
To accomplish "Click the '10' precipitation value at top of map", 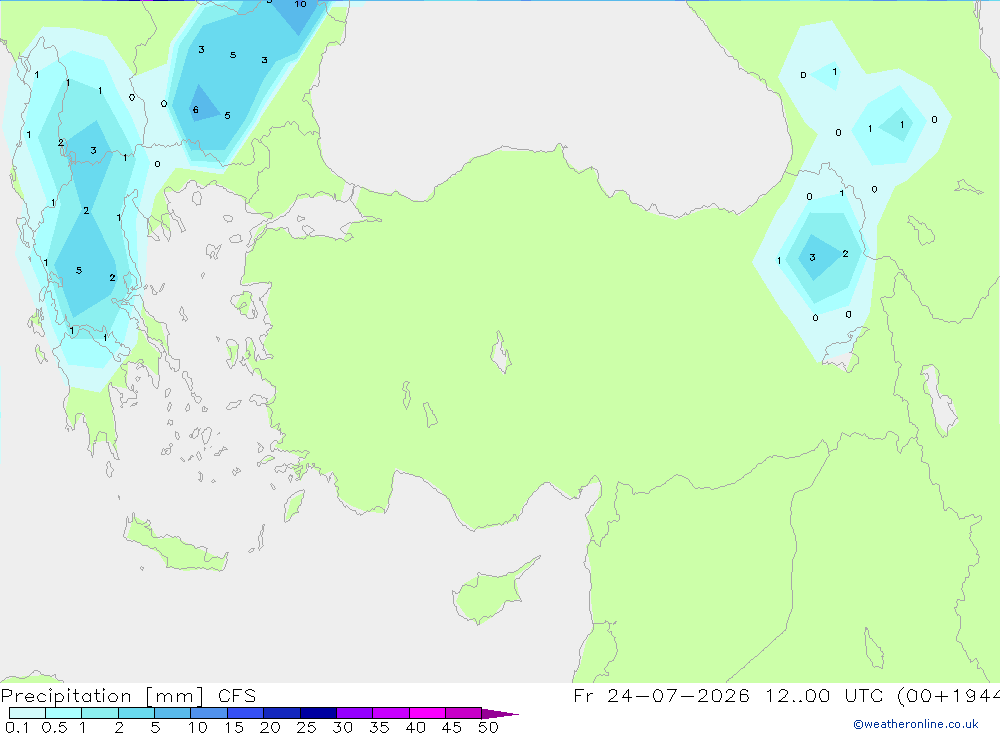I will [300, 4].
